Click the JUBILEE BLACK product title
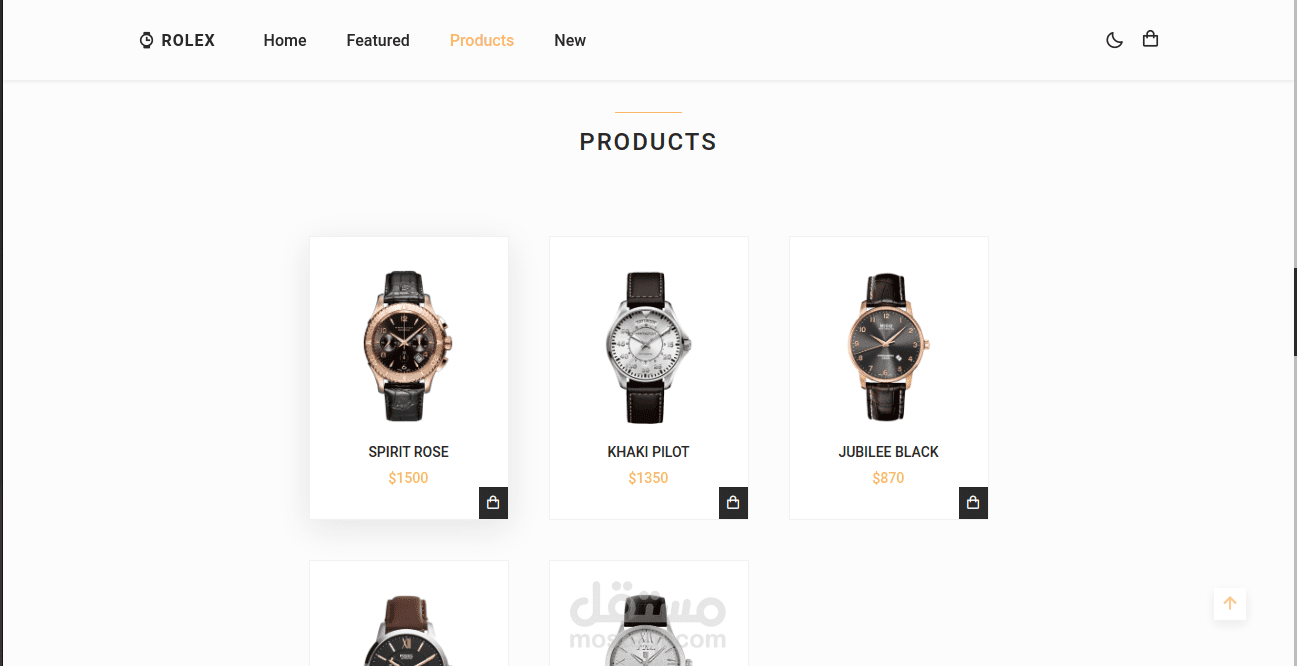The image size is (1297, 666). click(888, 452)
